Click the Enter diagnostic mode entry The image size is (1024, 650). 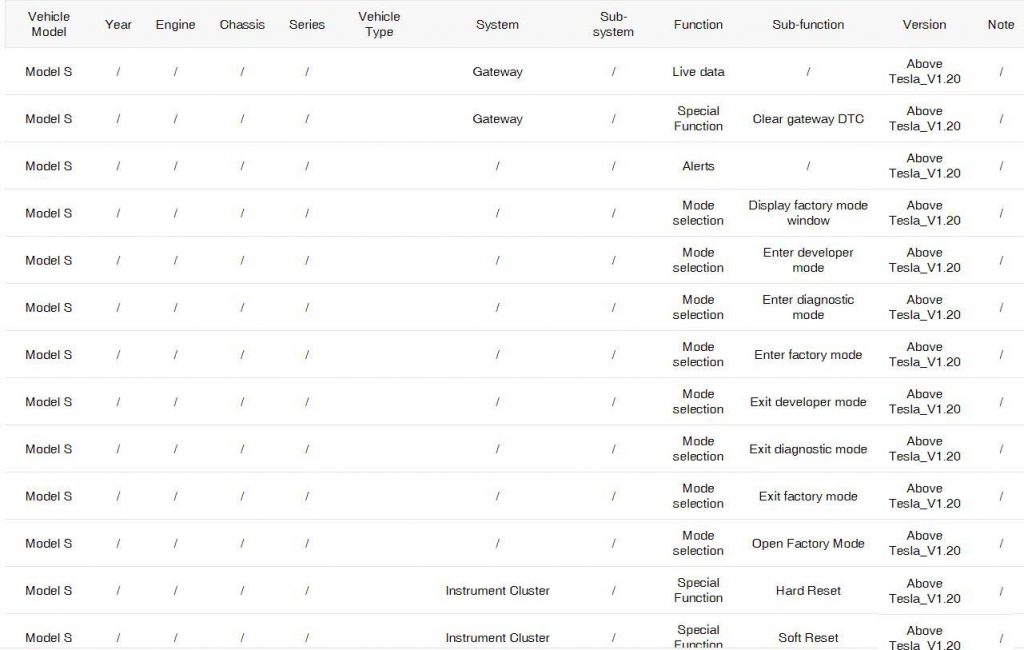pos(808,307)
